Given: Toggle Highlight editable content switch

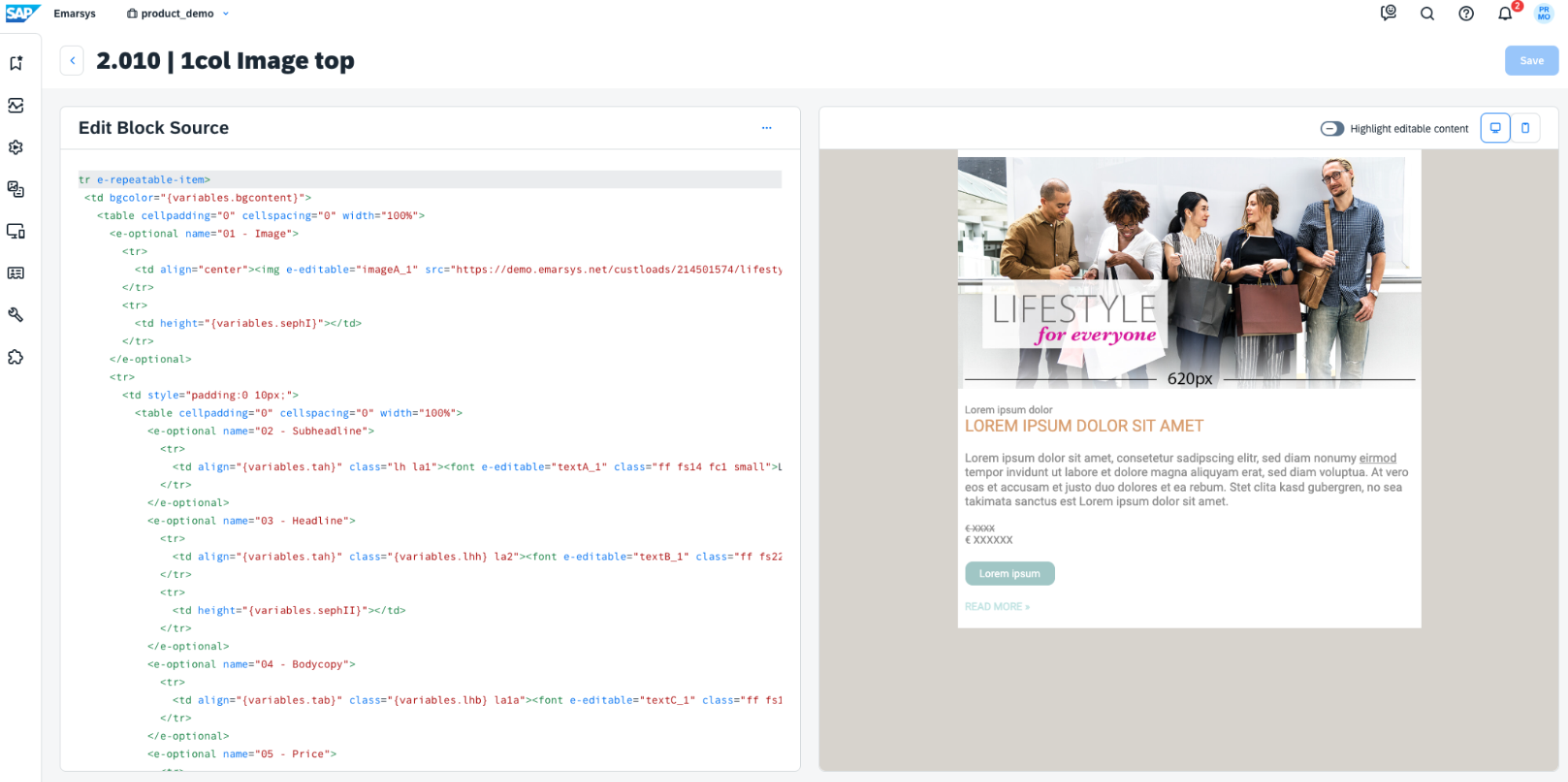Looking at the screenshot, I should pos(1332,129).
